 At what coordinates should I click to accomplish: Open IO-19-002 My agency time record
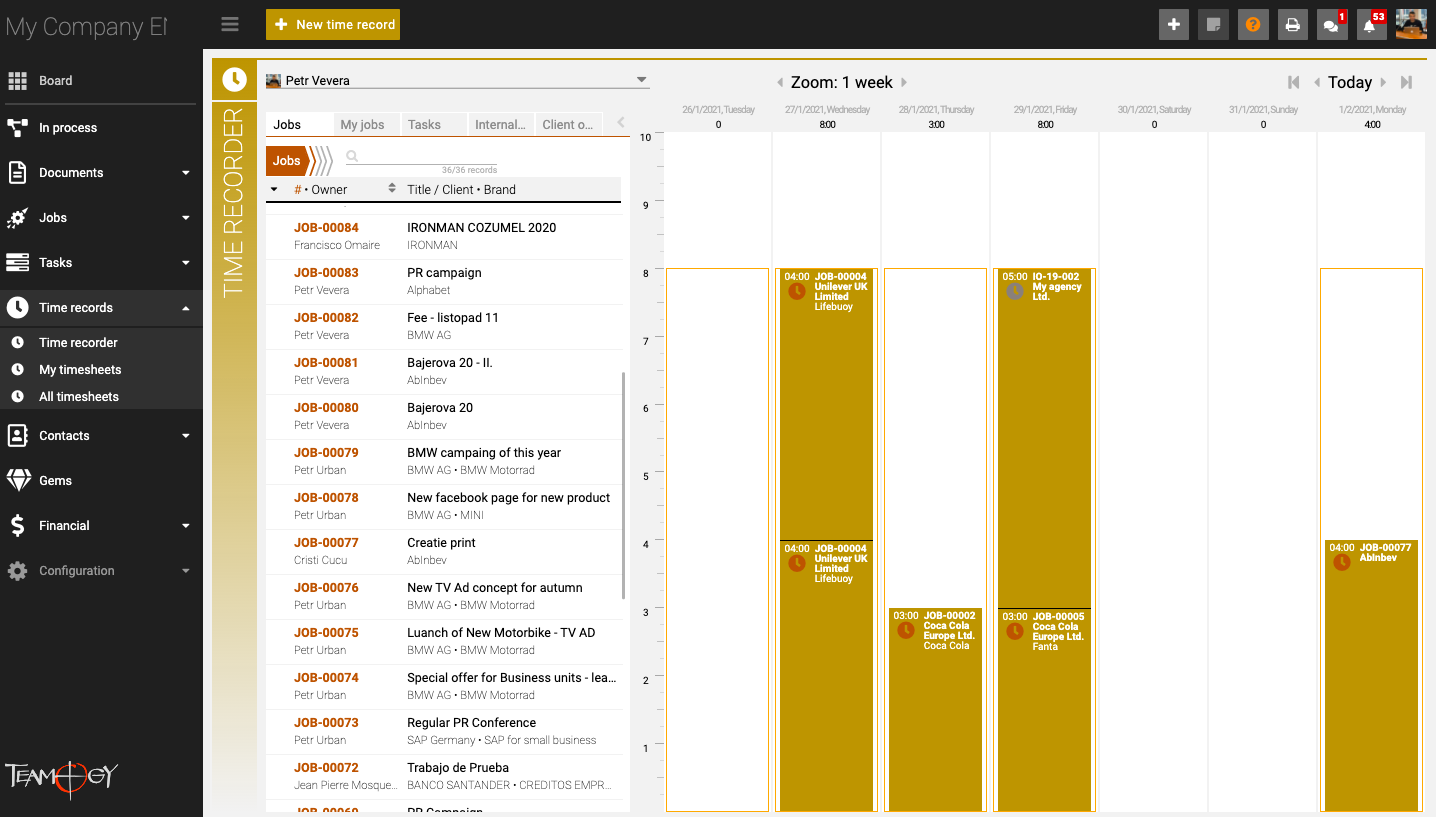pos(1044,438)
